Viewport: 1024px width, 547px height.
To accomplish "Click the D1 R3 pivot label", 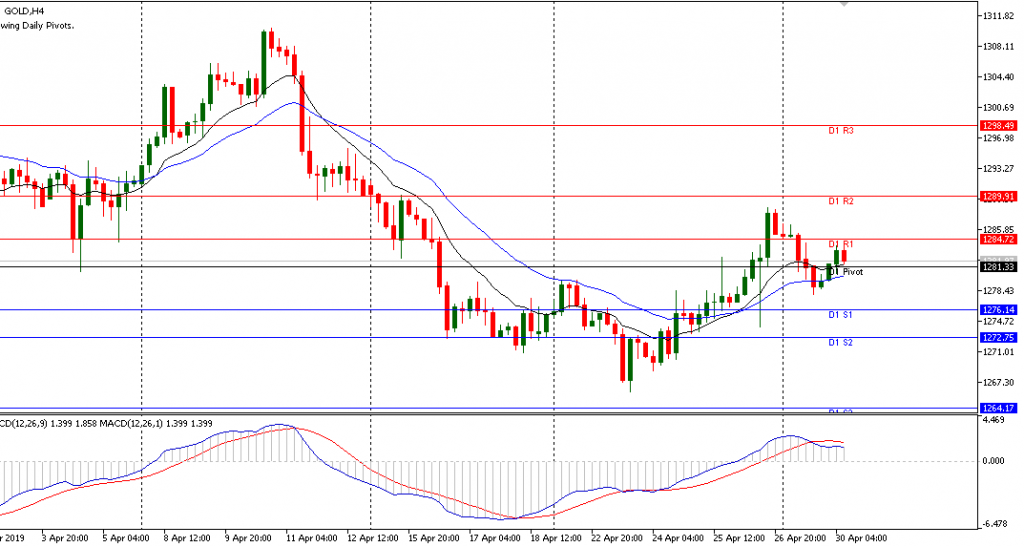I will click(x=840, y=131).
